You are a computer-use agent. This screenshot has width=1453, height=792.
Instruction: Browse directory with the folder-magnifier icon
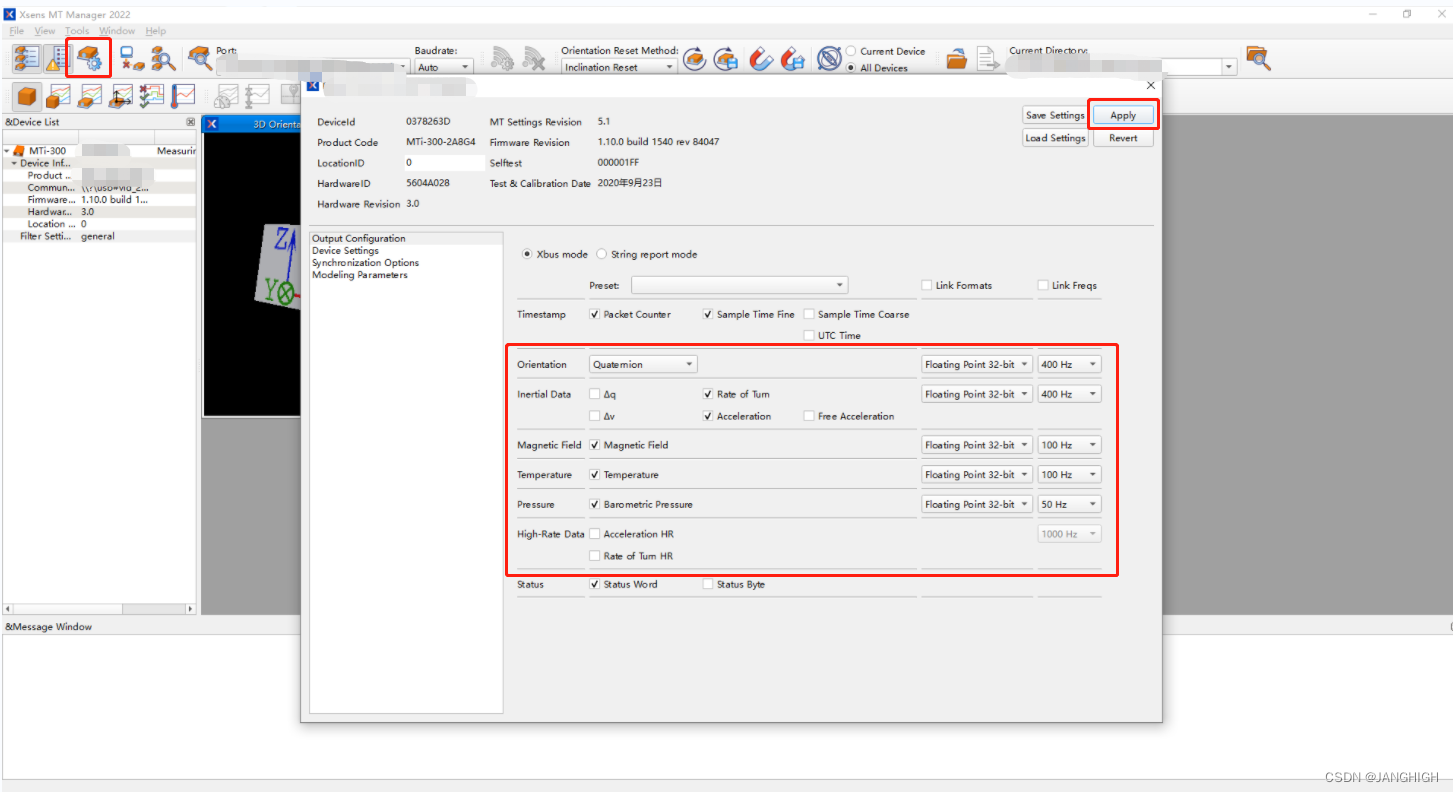(x=1259, y=58)
